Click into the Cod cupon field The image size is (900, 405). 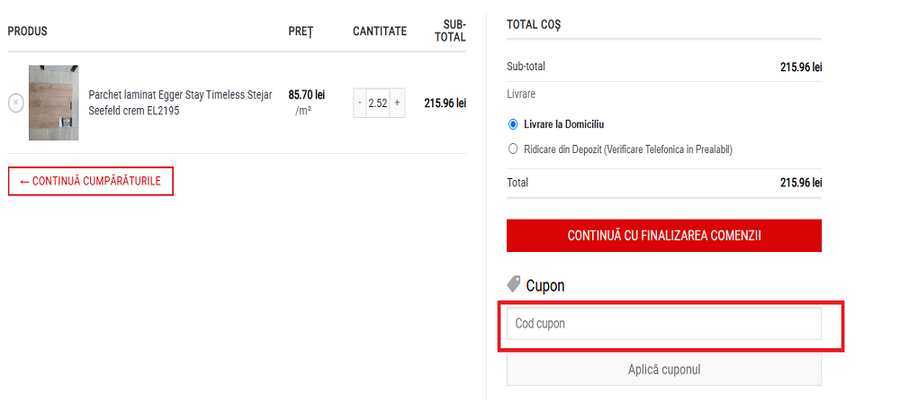tap(664, 323)
